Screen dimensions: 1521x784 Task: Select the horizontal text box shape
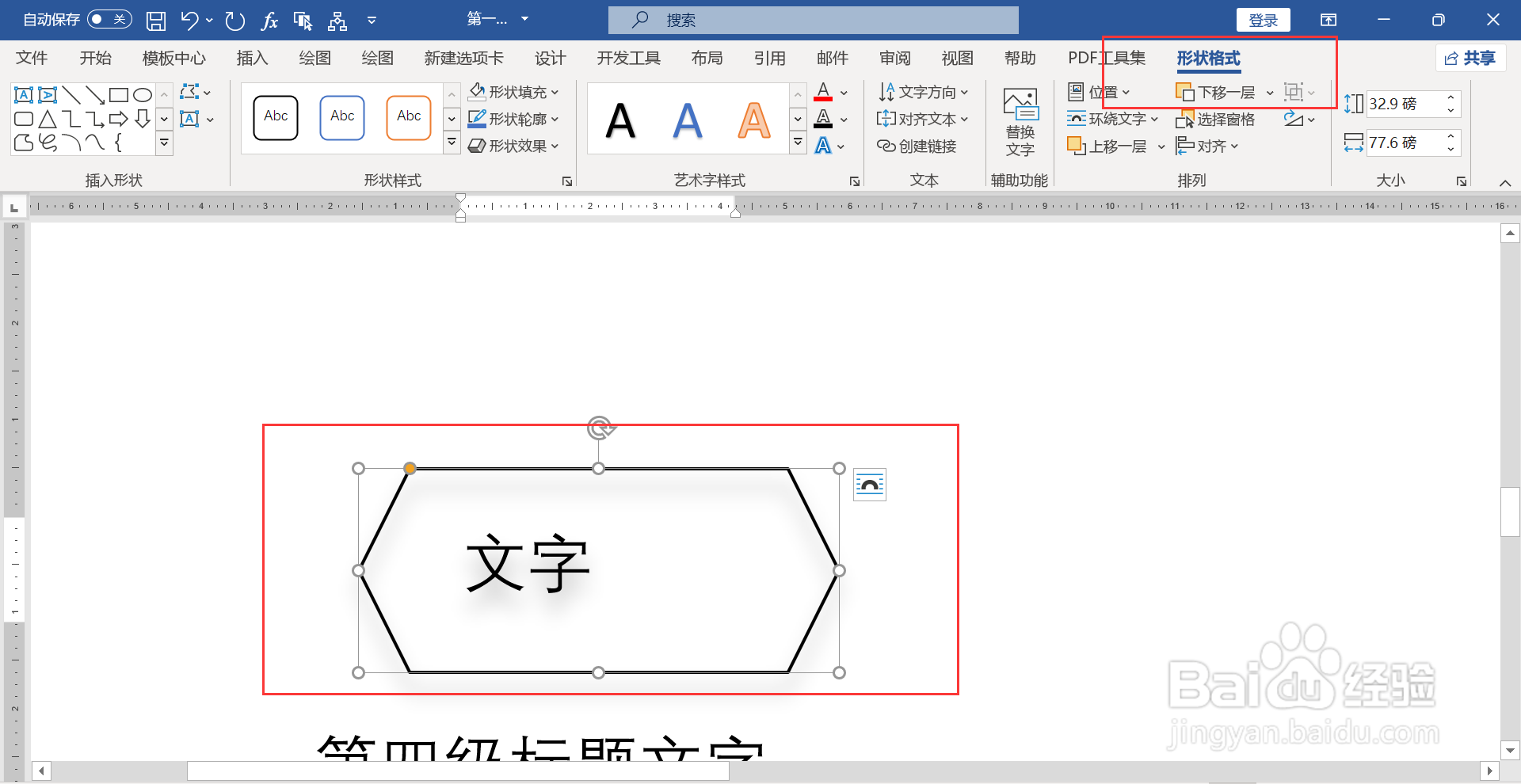(x=24, y=96)
